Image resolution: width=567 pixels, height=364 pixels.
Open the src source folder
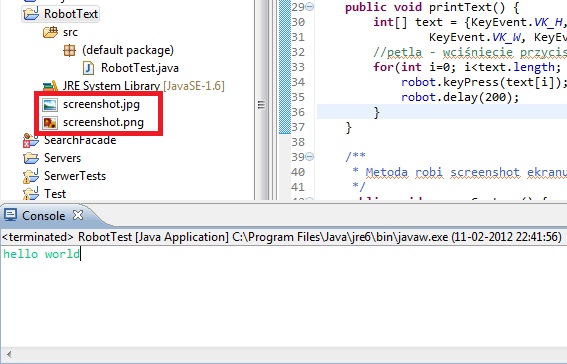70,32
